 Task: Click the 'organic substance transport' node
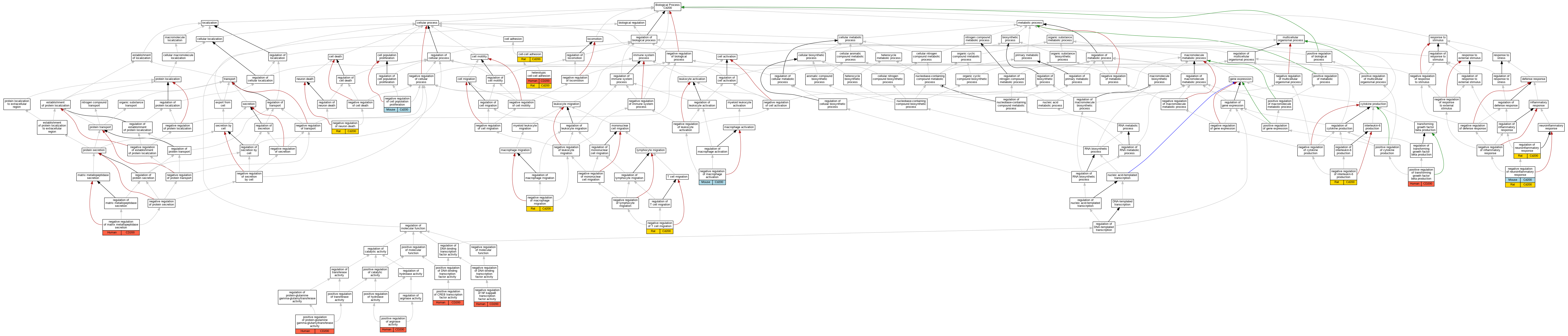pyautogui.click(x=131, y=104)
